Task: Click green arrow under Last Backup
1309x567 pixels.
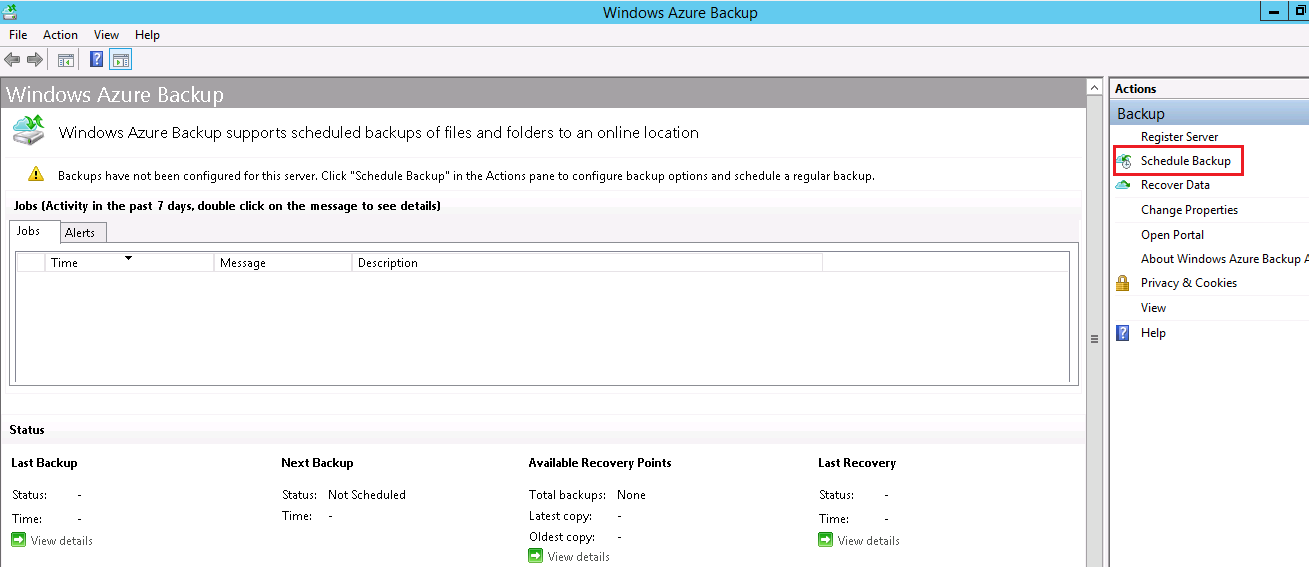Action: (x=18, y=540)
